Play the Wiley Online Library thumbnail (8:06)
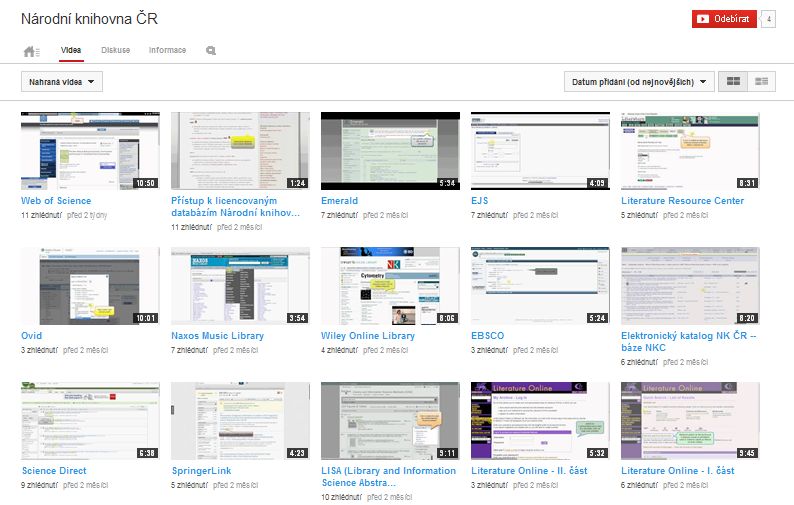Screen dimensions: 794x505 click(390, 286)
